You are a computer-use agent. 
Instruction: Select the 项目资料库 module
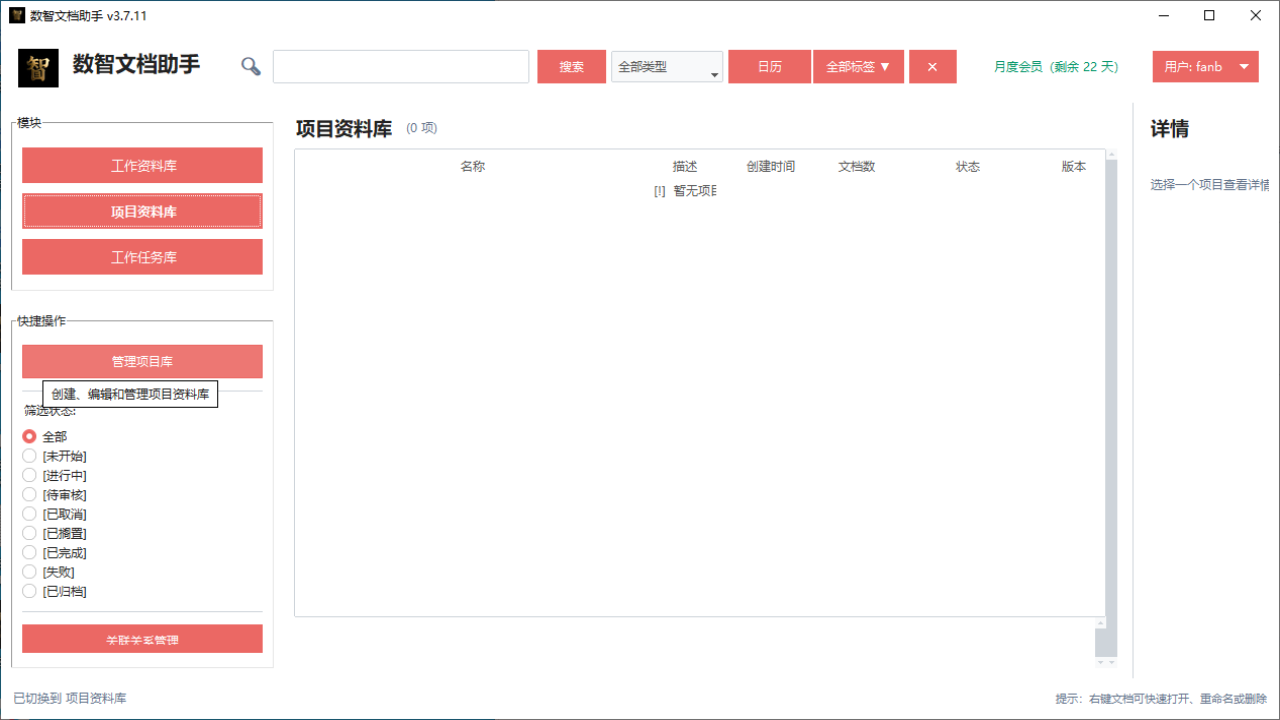143,212
